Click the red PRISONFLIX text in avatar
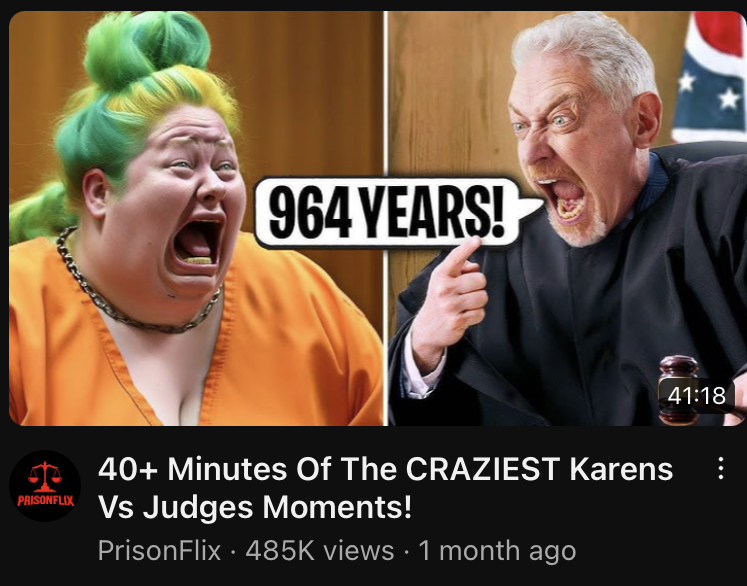 (x=45, y=500)
